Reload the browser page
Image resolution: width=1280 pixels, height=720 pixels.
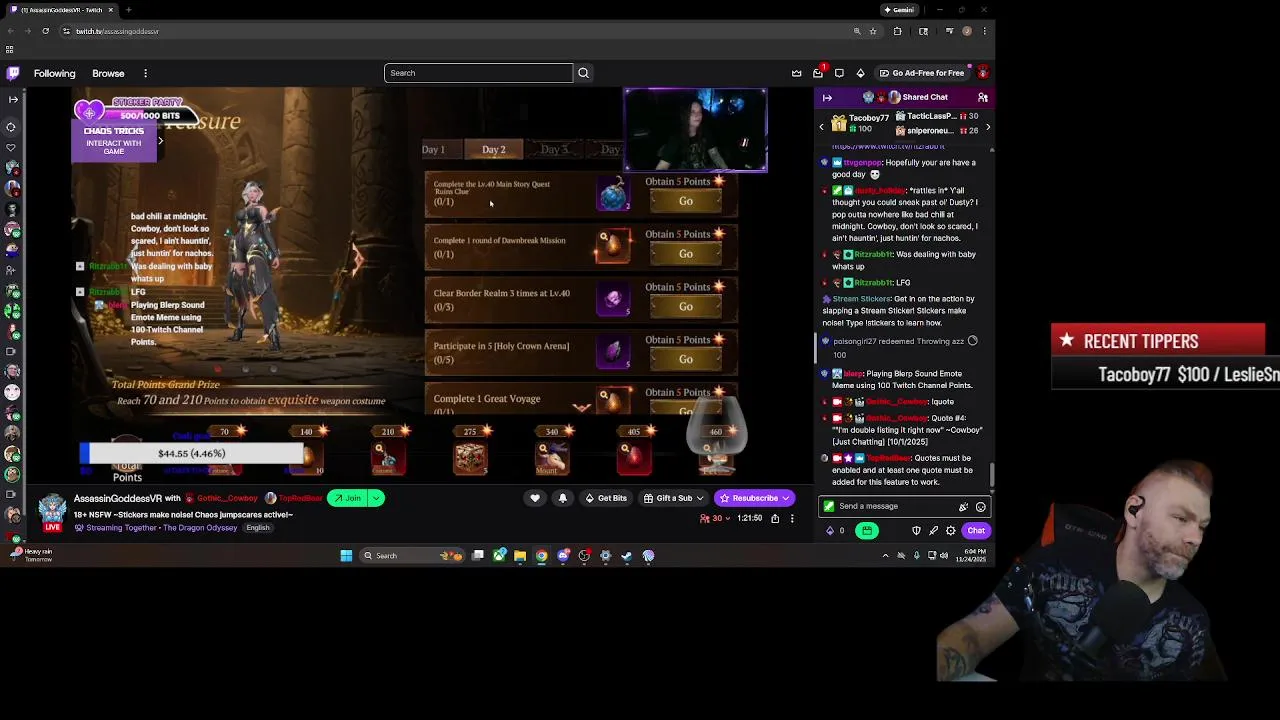click(45, 31)
